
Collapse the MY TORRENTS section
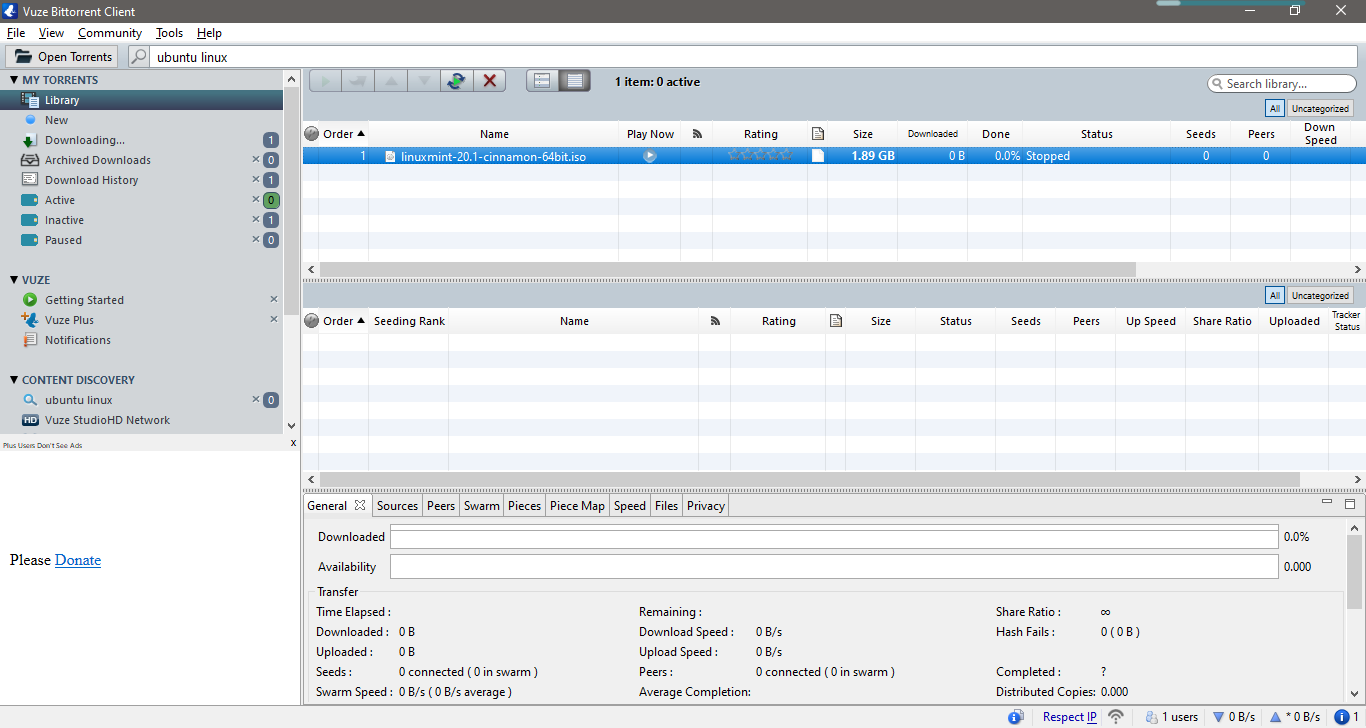(14, 80)
